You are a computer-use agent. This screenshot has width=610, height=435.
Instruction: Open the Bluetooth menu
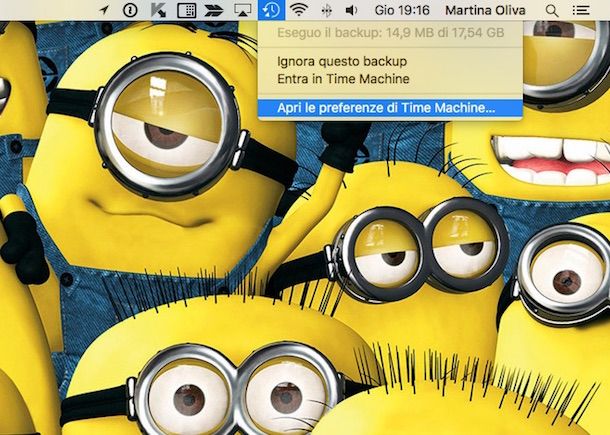click(x=326, y=11)
